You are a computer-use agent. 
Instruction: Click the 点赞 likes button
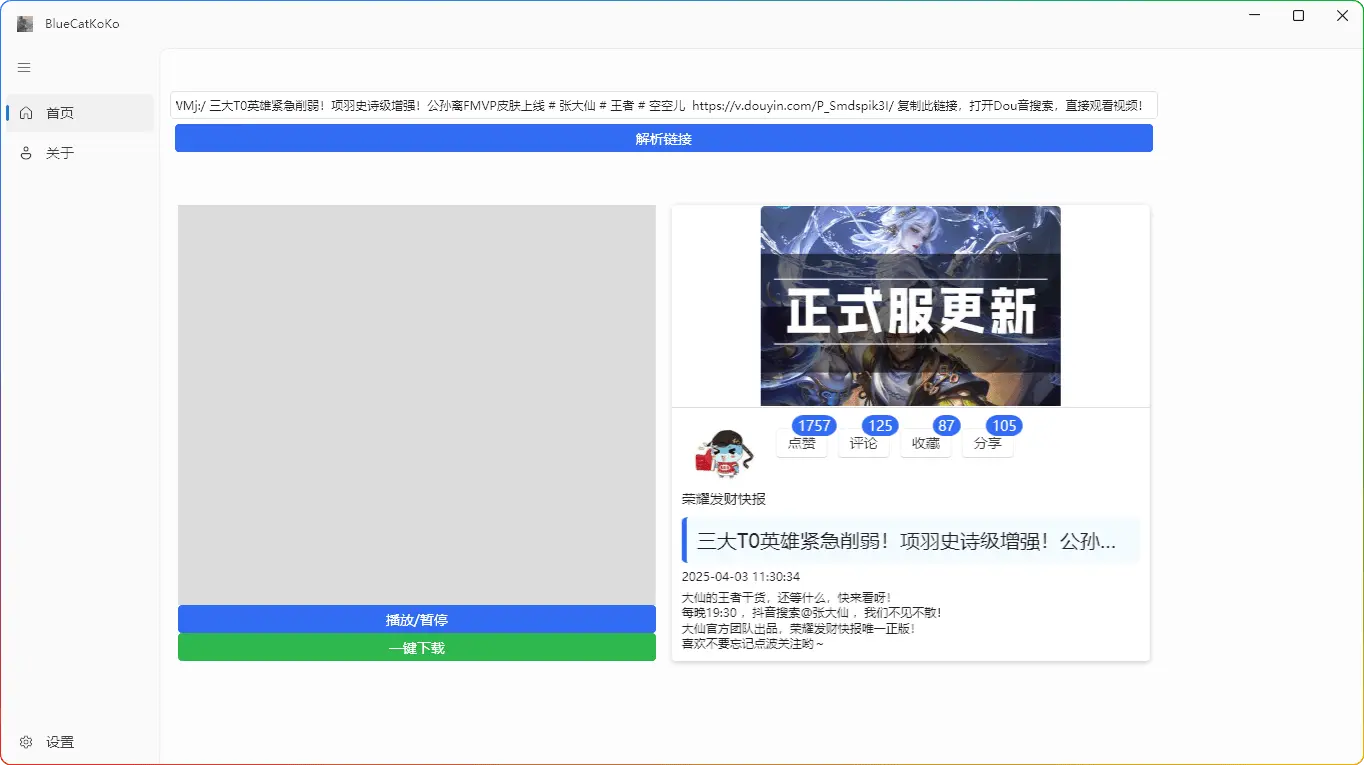(x=801, y=444)
